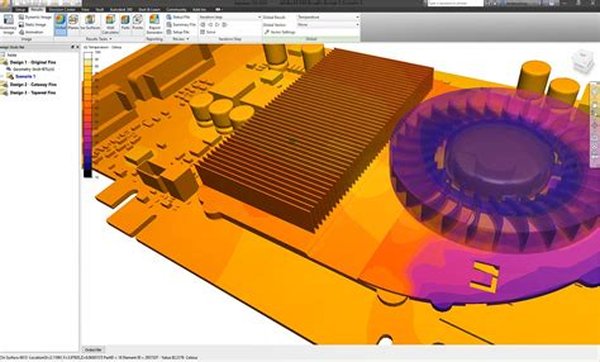Screen dimensions: 600x362
Task: Open the Setup File review
Action: [178, 32]
